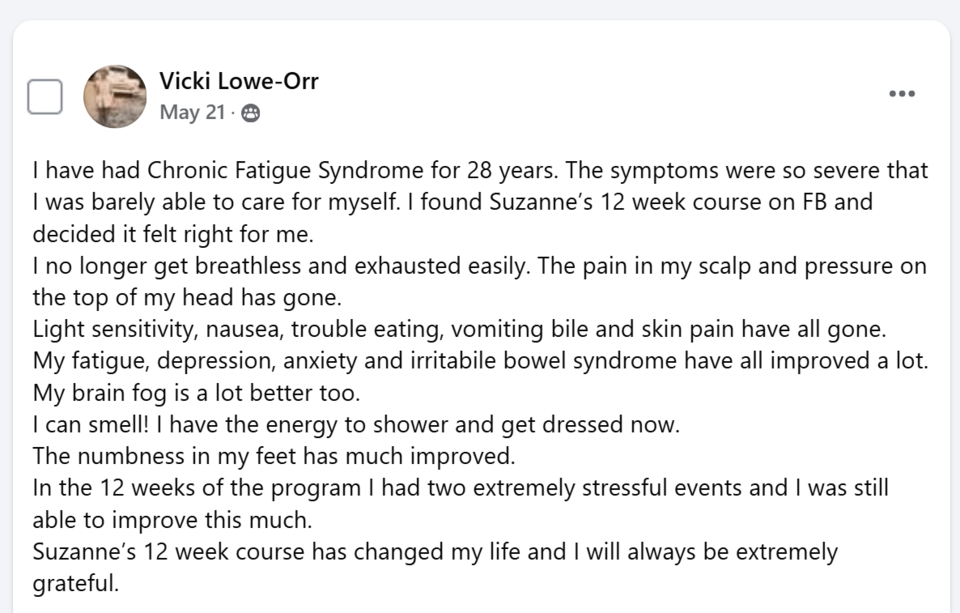Image resolution: width=960 pixels, height=613 pixels.
Task: Open Vicki Lowe-Orr's profile picture
Action: point(115,96)
